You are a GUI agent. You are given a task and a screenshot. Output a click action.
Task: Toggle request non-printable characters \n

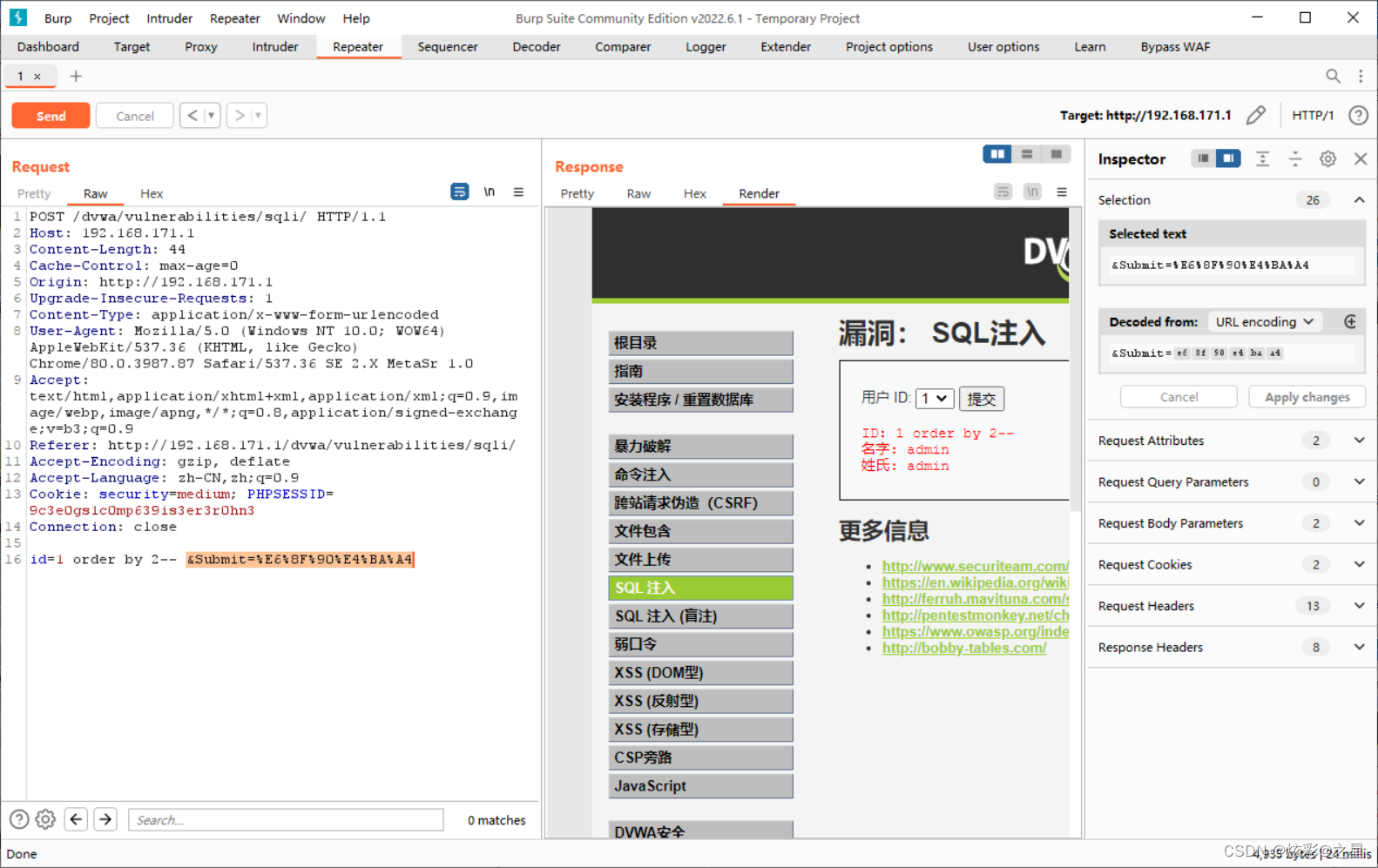click(x=490, y=192)
